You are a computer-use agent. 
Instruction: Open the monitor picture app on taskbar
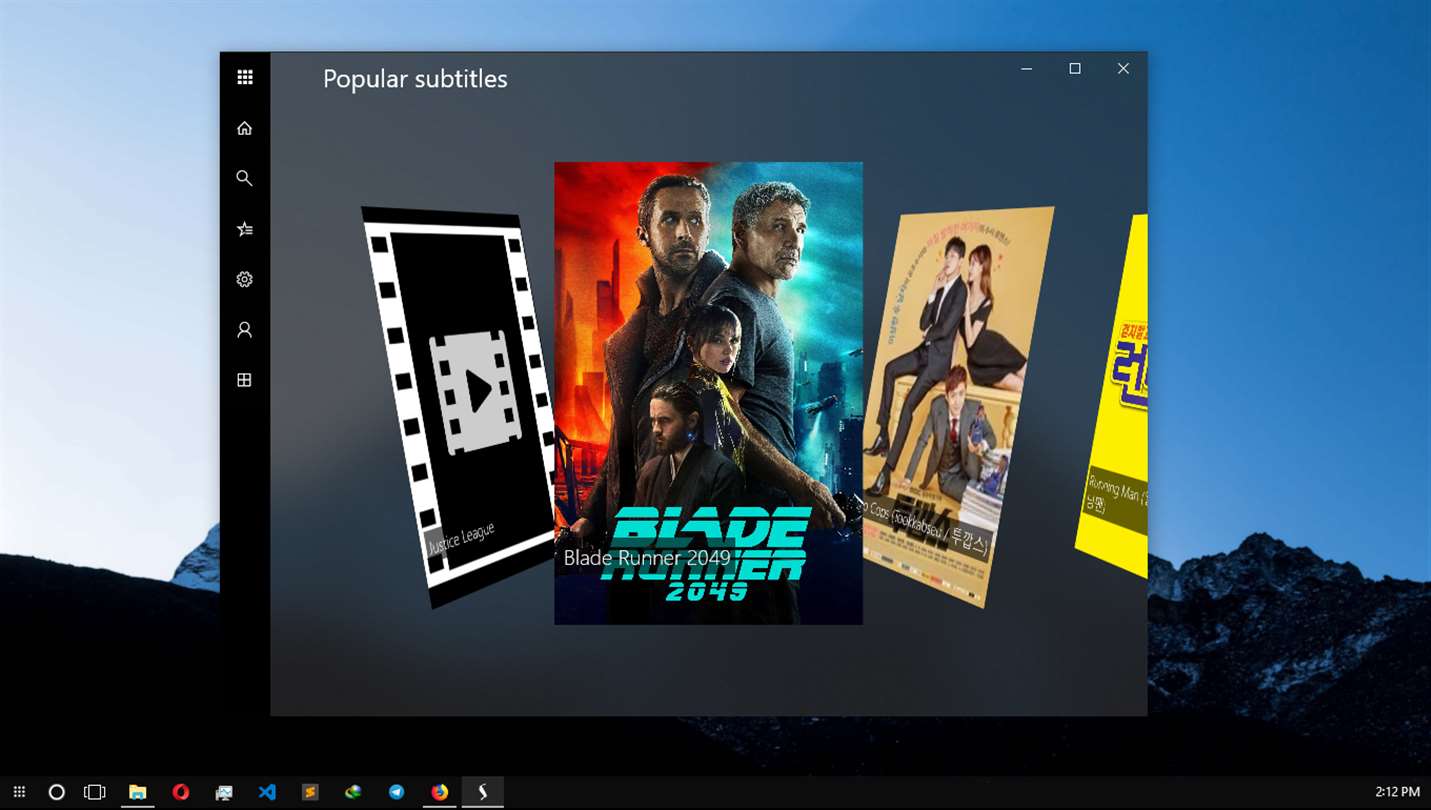point(224,792)
